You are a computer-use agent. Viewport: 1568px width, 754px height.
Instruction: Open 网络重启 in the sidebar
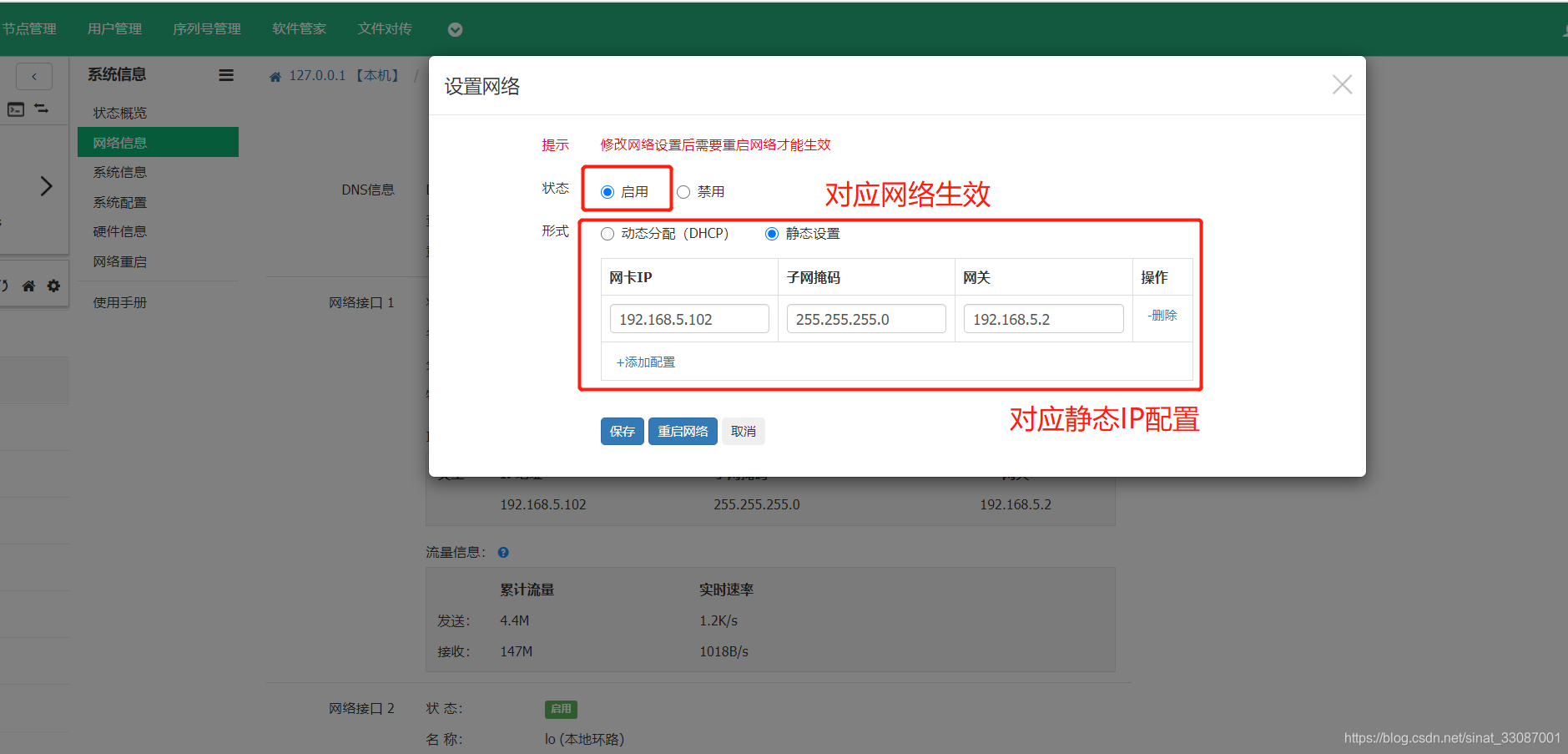click(x=119, y=261)
